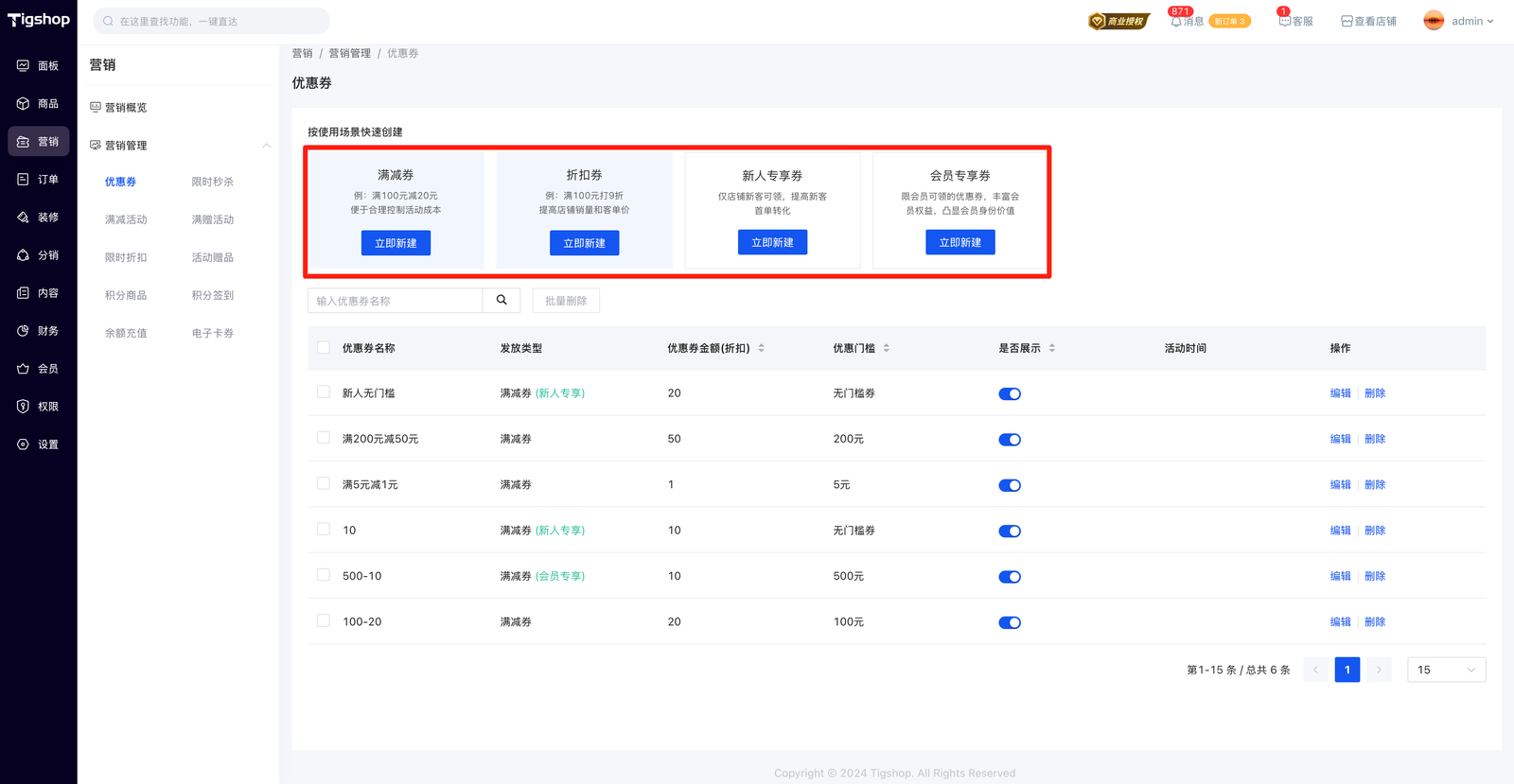Image resolution: width=1514 pixels, height=784 pixels.
Task: Click the coupon name search field
Action: 396,301
